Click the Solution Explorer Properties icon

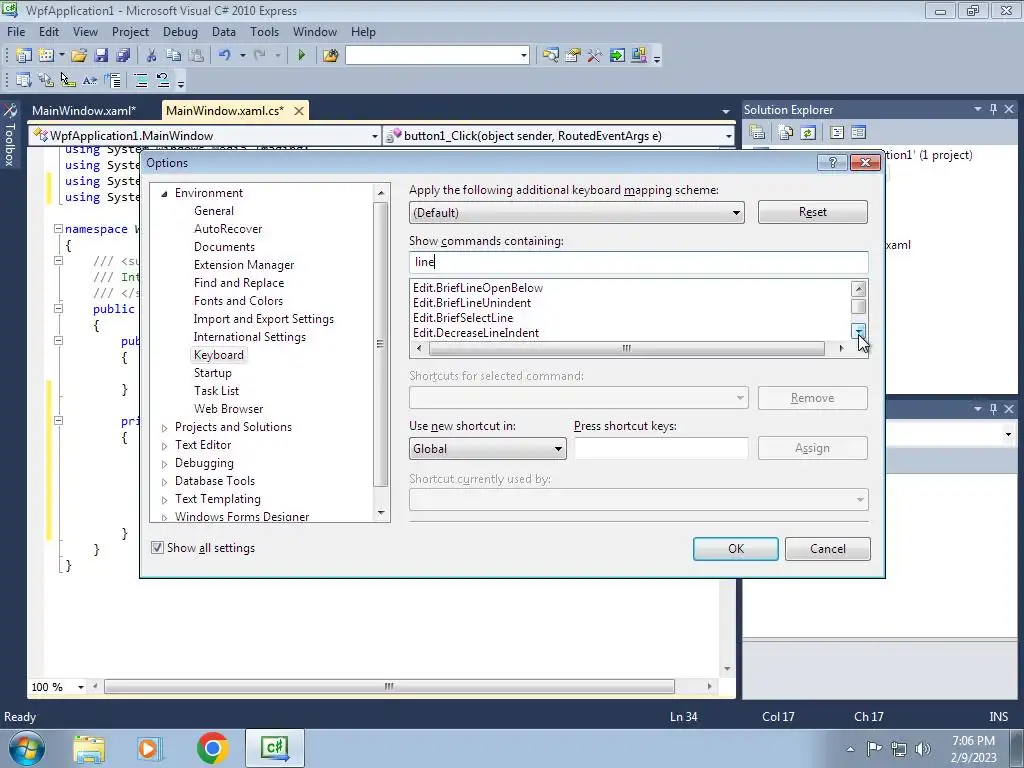tap(757, 133)
